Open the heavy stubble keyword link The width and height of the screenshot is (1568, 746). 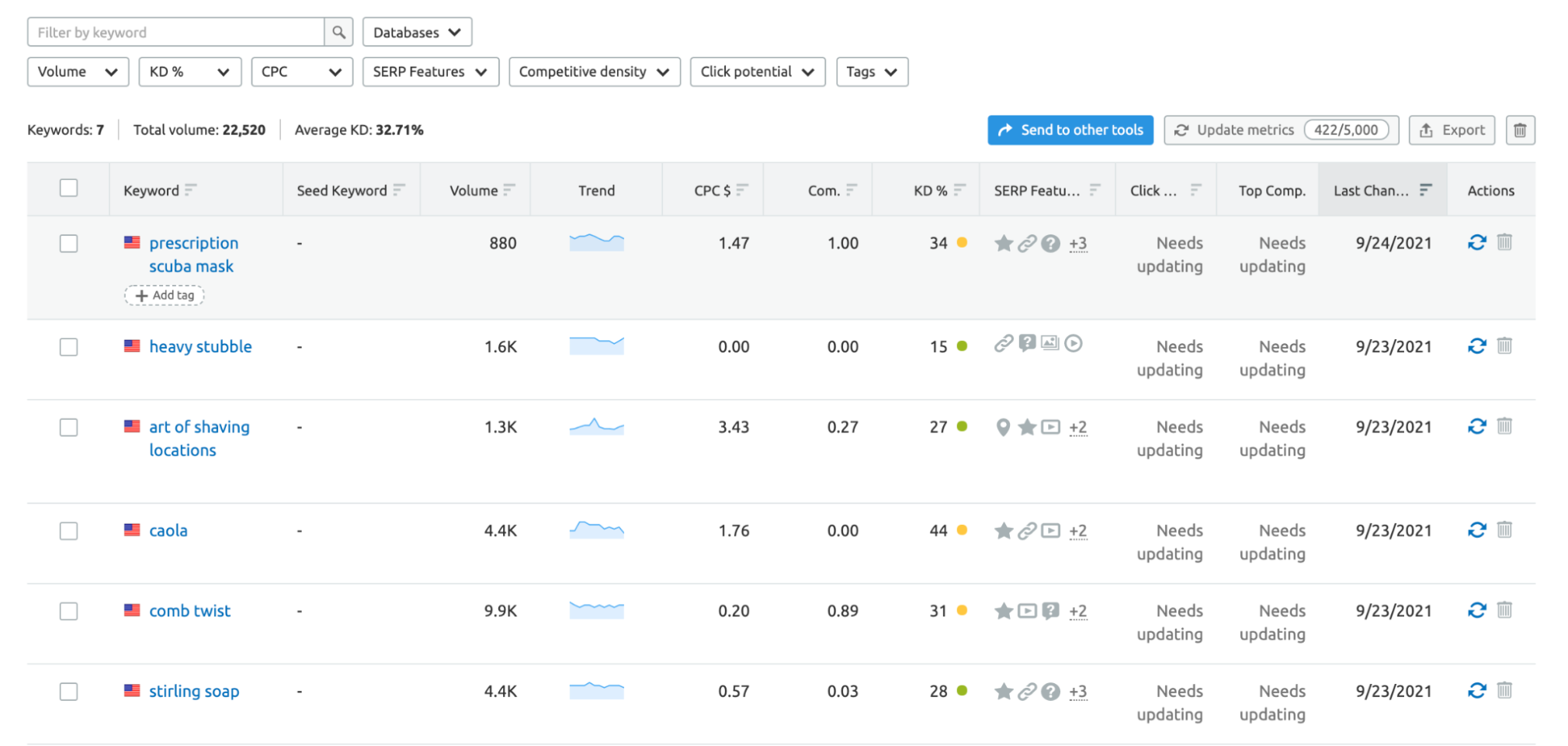click(x=200, y=347)
